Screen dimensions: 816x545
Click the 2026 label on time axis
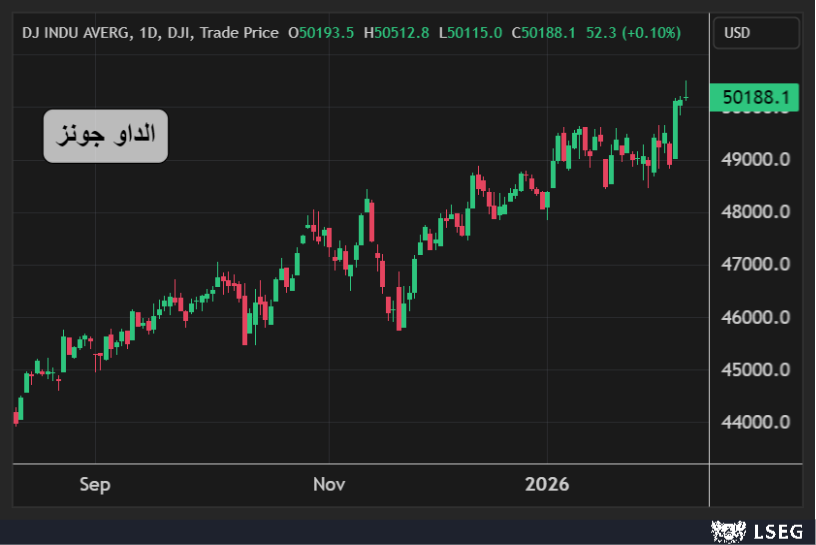[547, 485]
